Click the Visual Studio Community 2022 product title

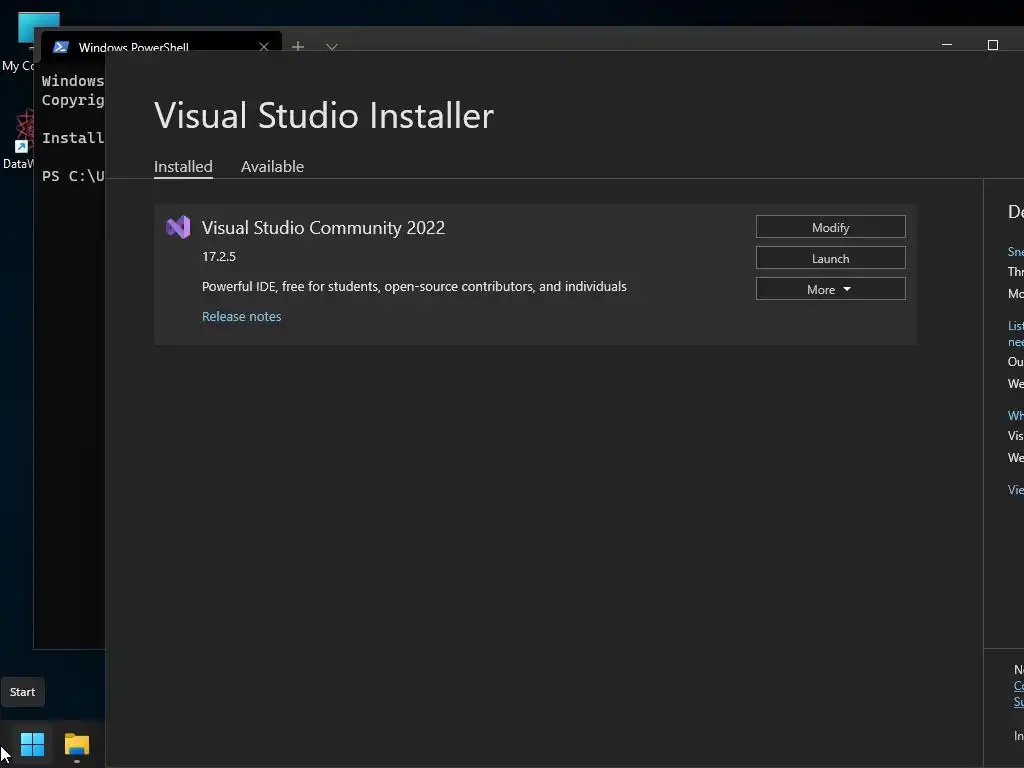(323, 227)
